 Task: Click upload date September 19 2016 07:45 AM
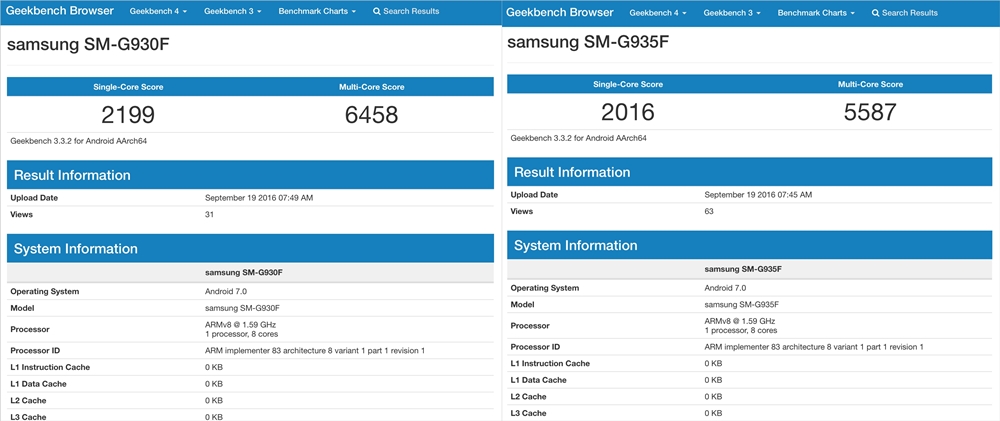tap(758, 195)
